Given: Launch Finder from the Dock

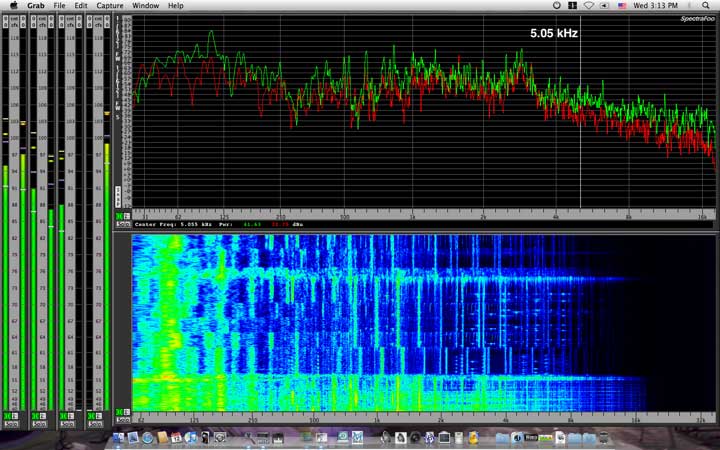Looking at the screenshot, I should (118, 437).
